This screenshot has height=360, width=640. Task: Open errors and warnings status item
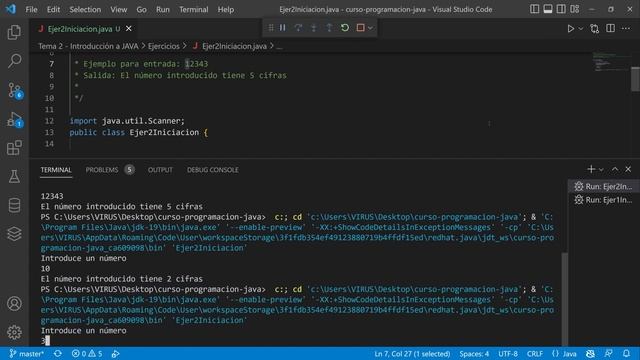87,353
